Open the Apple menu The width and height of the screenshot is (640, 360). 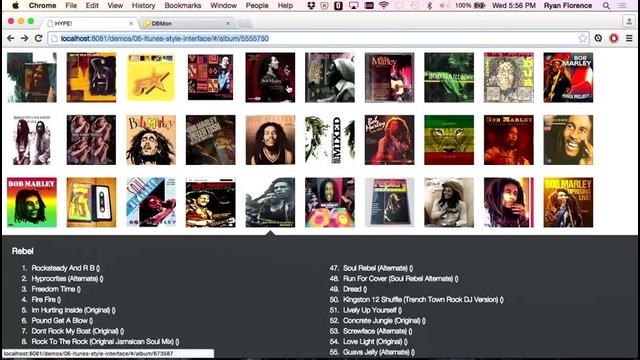click(15, 6)
